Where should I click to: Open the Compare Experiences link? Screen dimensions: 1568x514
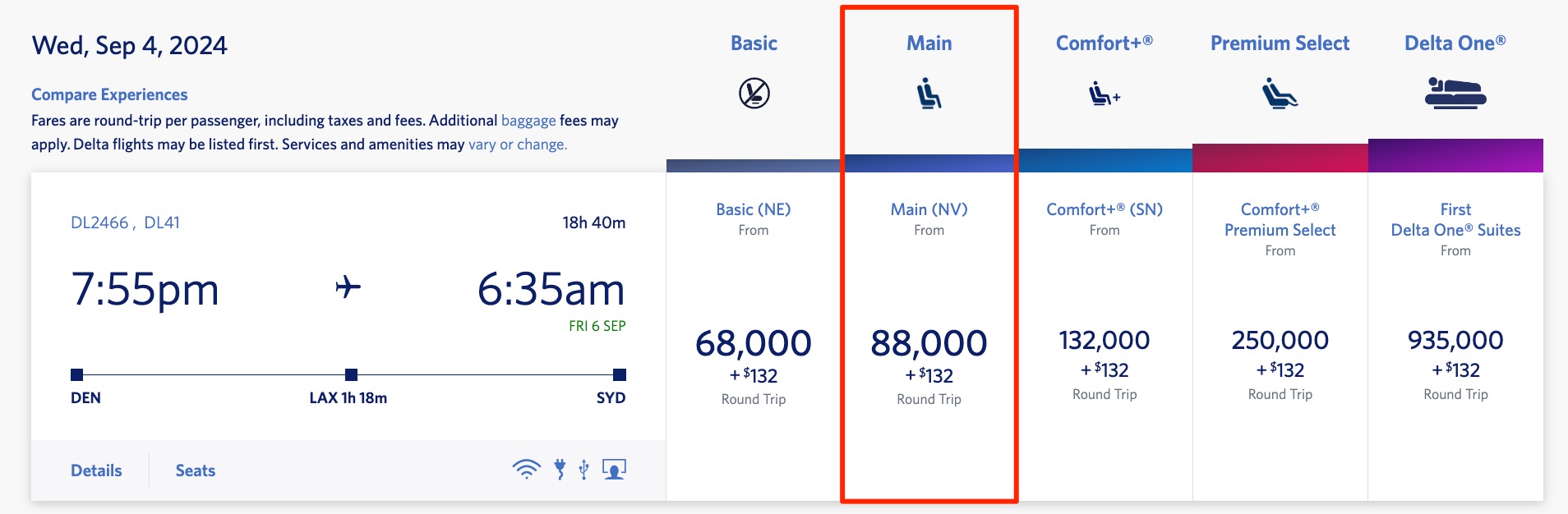click(109, 94)
